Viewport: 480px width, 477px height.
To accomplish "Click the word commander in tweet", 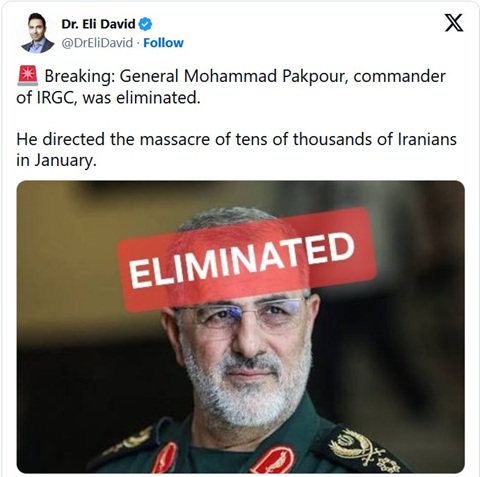I will tap(399, 76).
